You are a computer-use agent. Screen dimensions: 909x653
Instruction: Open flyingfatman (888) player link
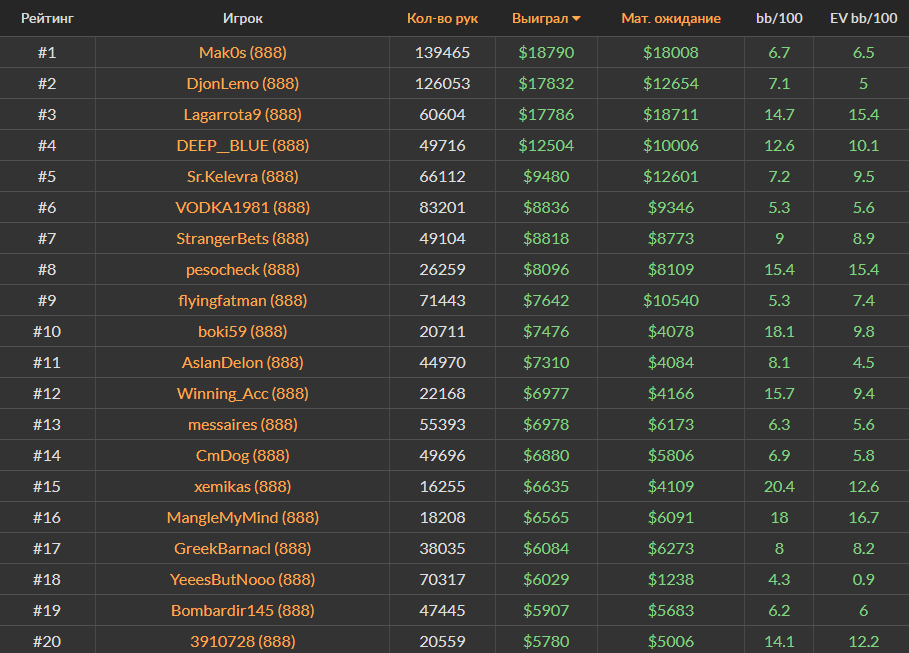click(243, 300)
